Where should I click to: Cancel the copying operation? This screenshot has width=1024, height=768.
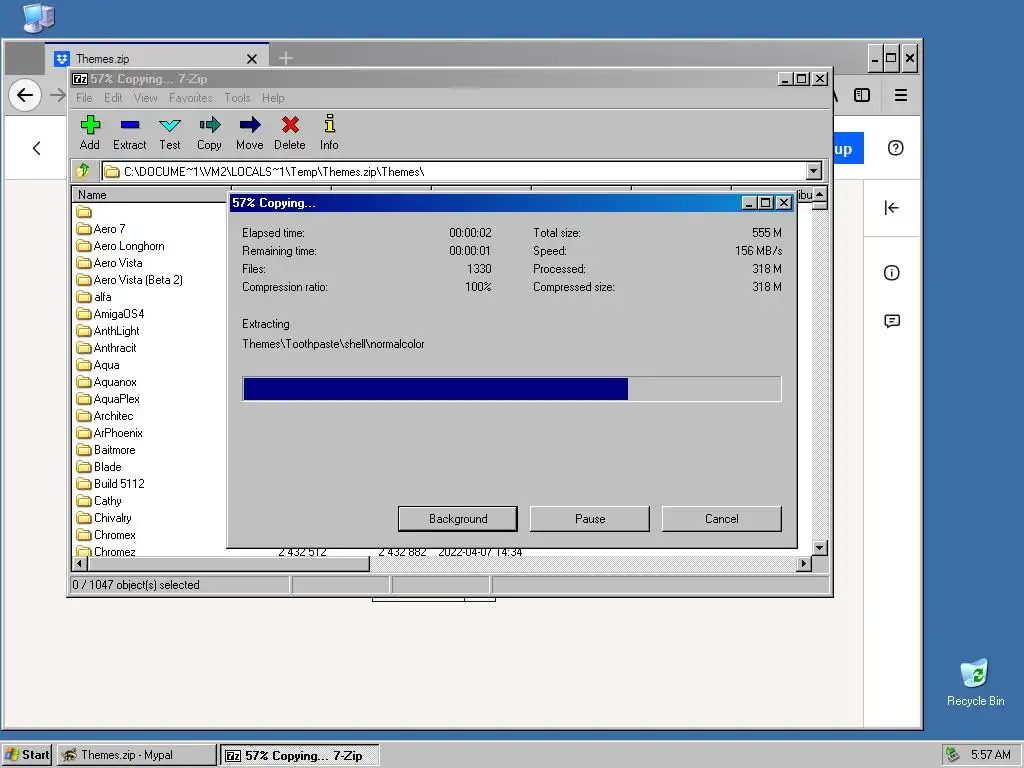(722, 519)
